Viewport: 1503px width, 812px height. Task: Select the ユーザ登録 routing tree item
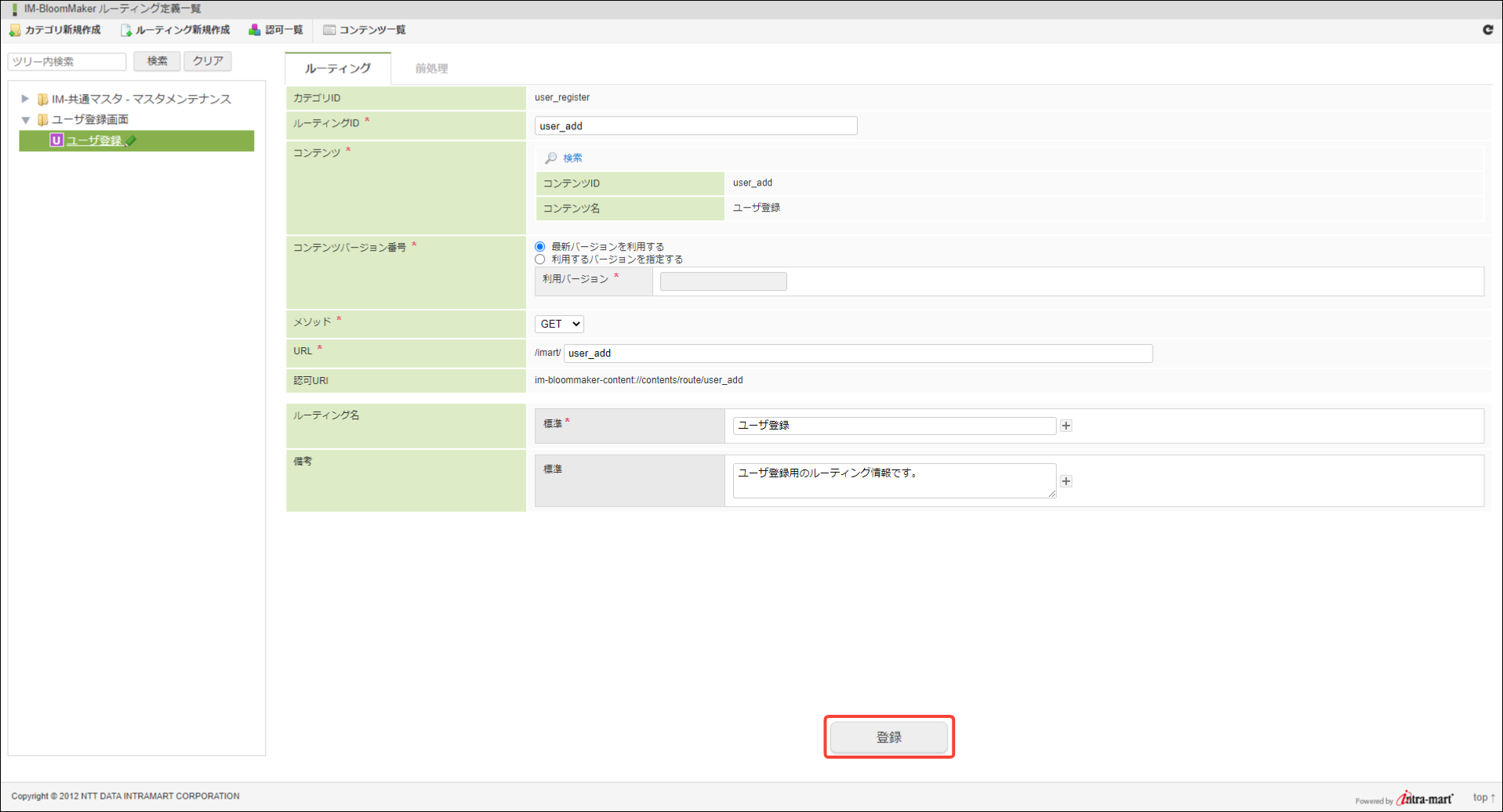[x=94, y=141]
